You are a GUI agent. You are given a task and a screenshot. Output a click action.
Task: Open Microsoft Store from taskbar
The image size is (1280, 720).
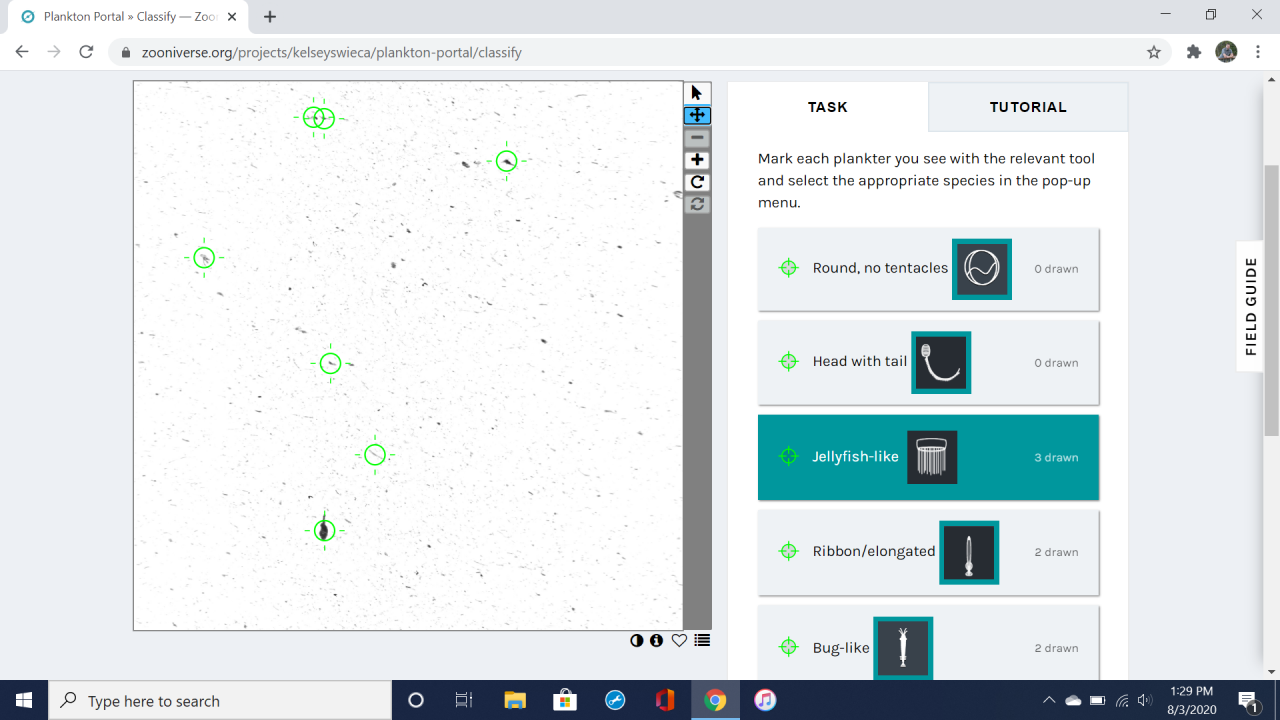pos(564,700)
